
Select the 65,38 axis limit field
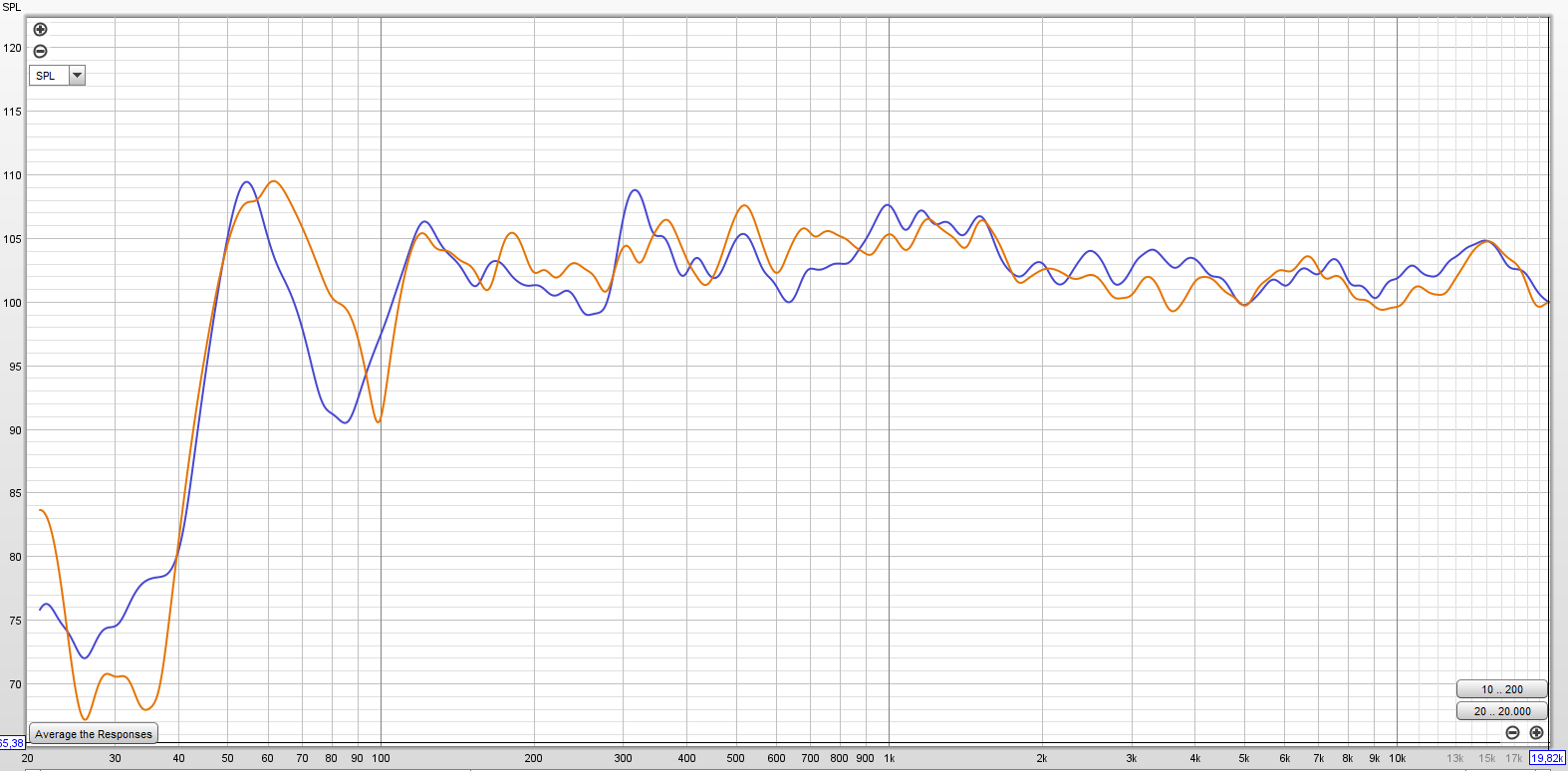pos(11,743)
